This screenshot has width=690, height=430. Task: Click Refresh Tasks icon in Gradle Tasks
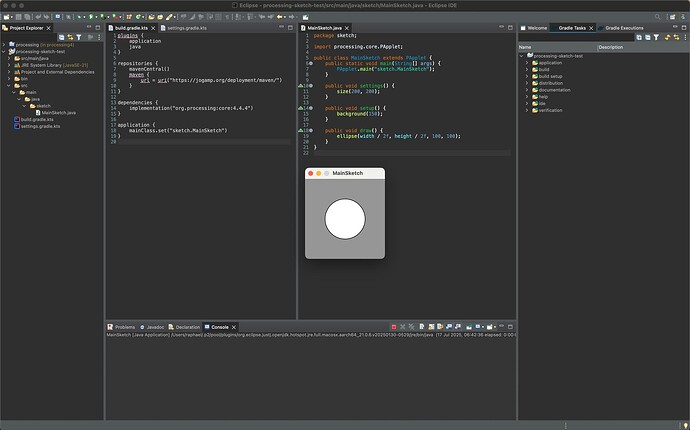click(668, 37)
